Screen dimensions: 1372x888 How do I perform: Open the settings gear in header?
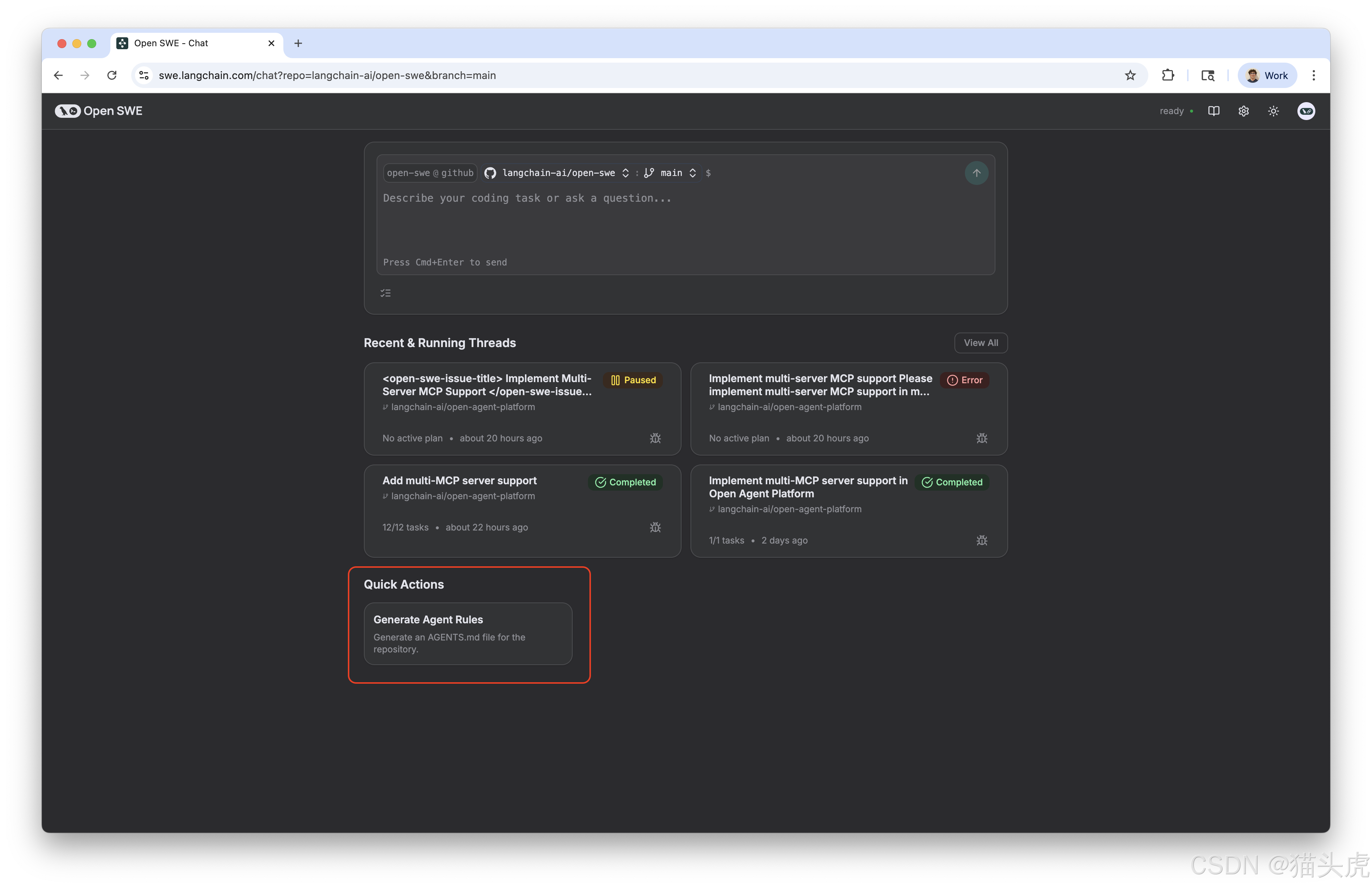1243,111
